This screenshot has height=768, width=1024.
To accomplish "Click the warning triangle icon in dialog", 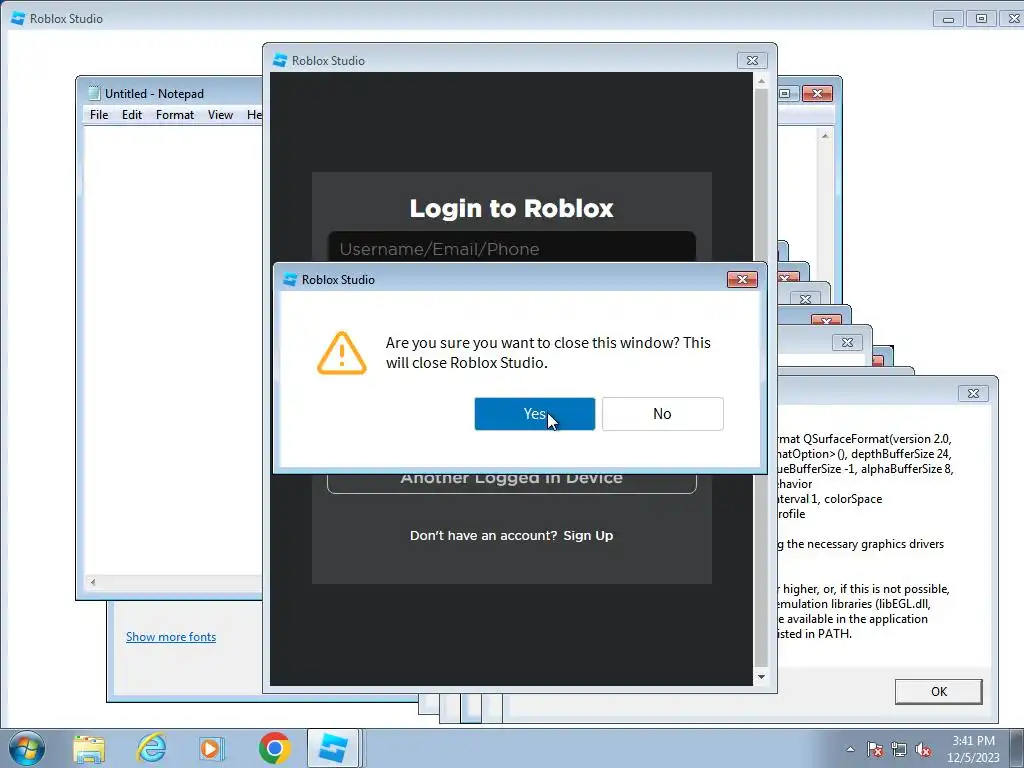I will [342, 353].
